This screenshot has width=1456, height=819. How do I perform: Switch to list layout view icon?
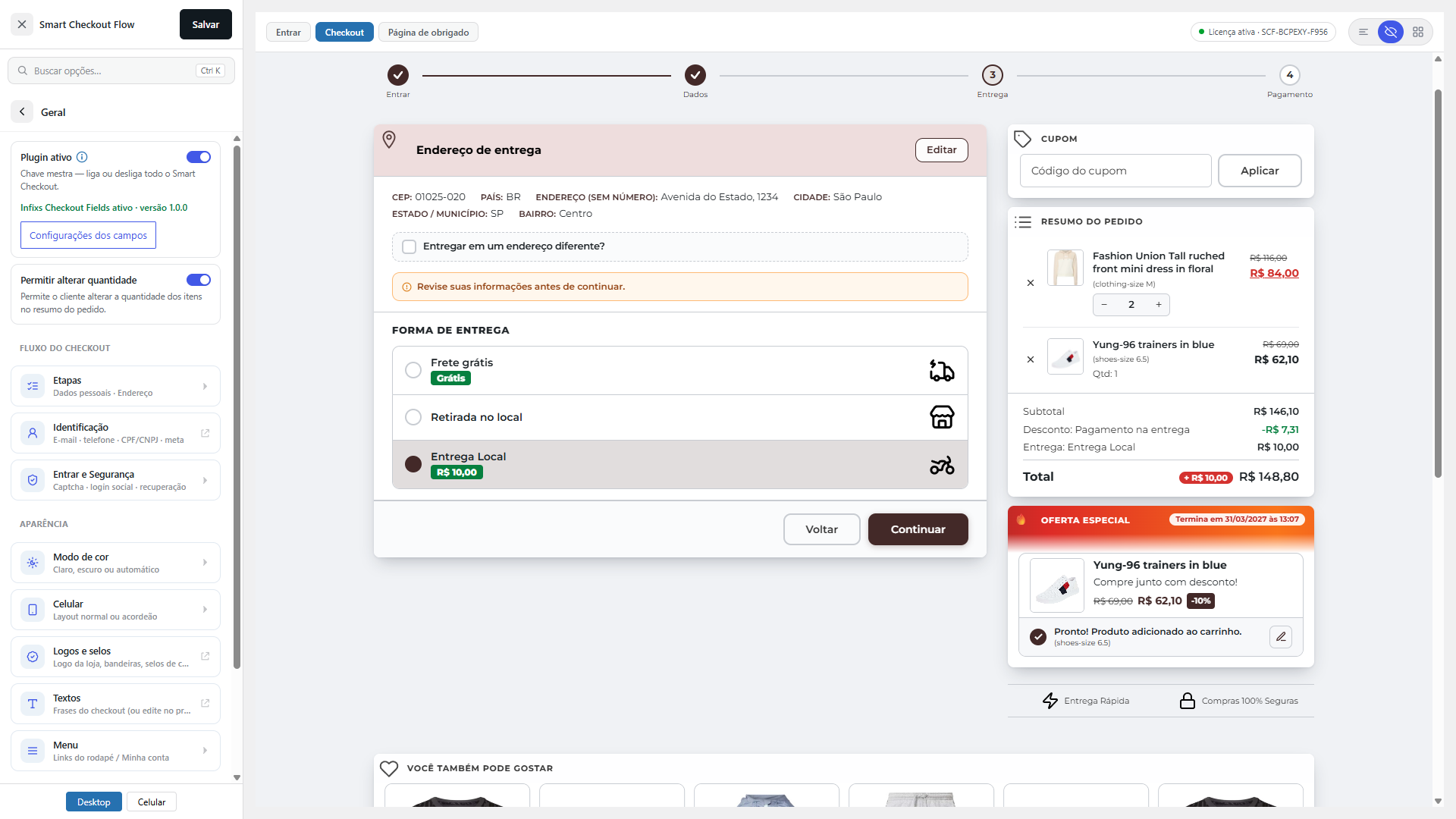(x=1363, y=32)
